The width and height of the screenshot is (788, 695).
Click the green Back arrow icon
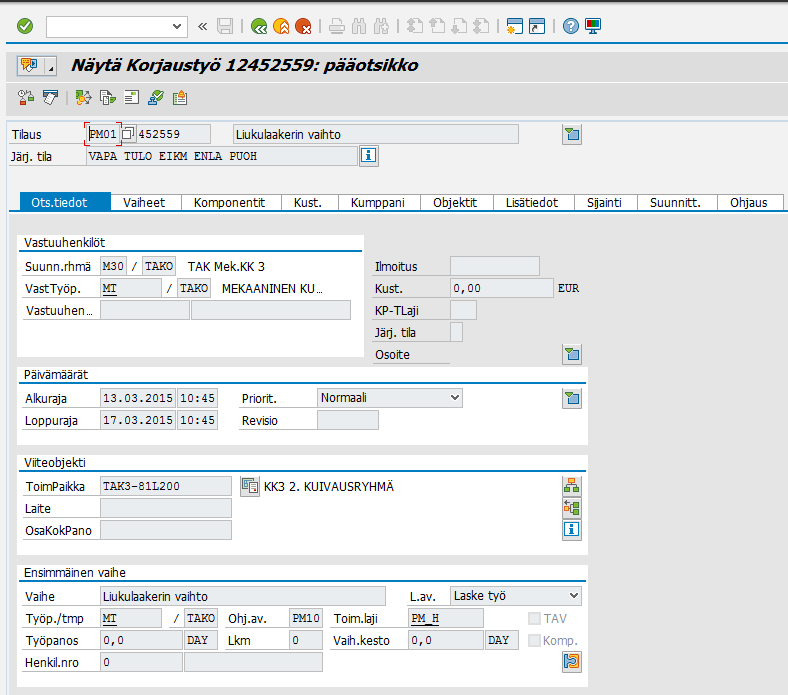coord(259,26)
